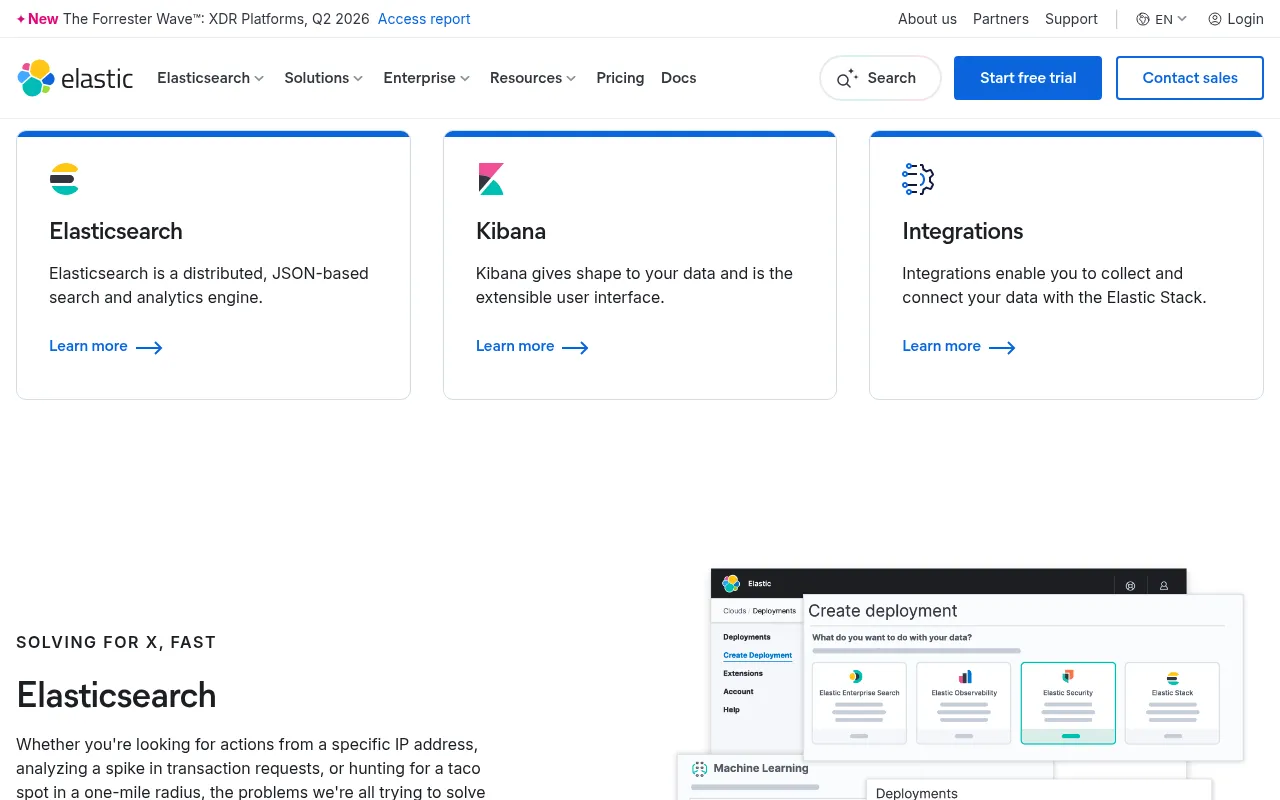Open the Enterprise dropdown menu
This screenshot has width=1280, height=800.
427,78
